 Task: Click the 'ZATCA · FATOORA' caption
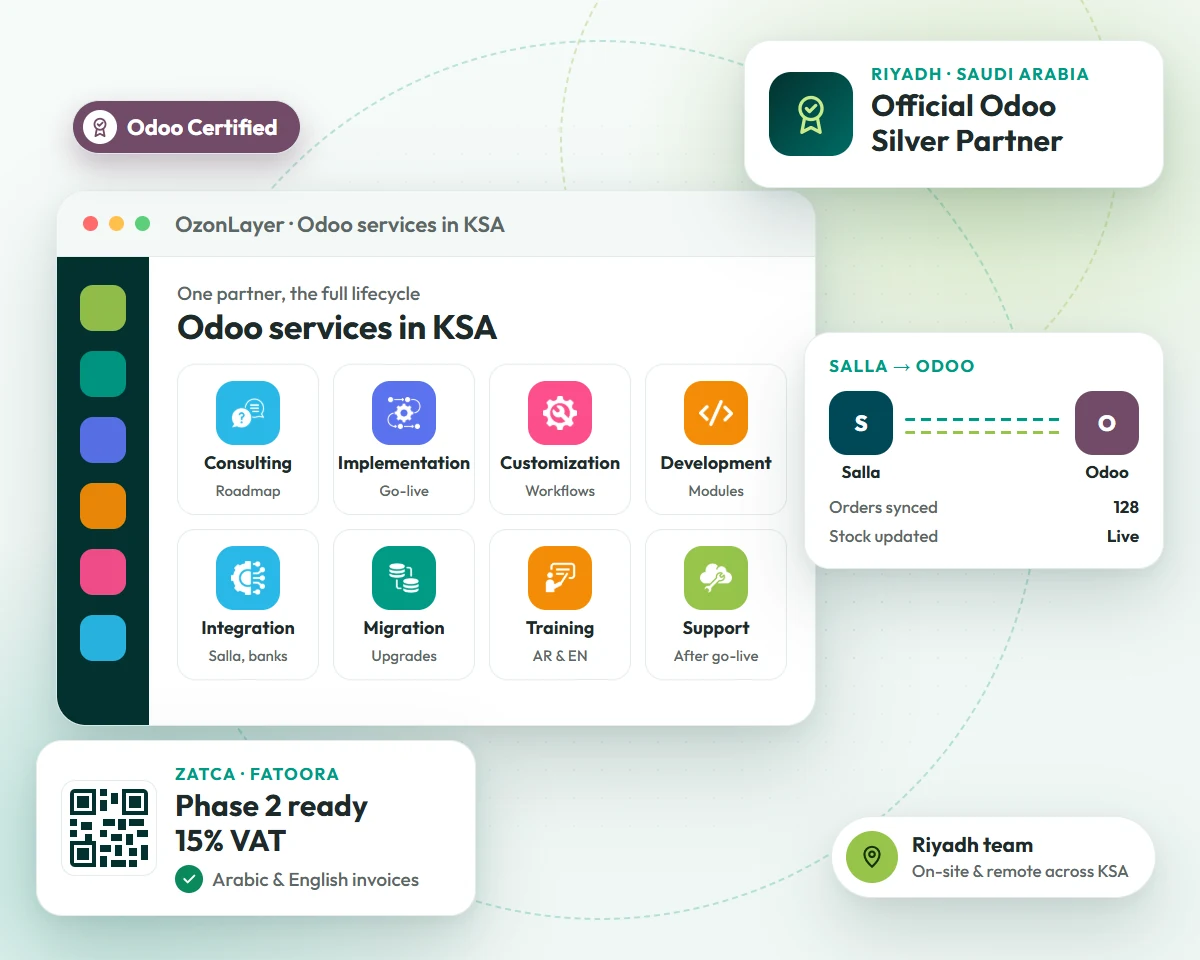[257, 774]
